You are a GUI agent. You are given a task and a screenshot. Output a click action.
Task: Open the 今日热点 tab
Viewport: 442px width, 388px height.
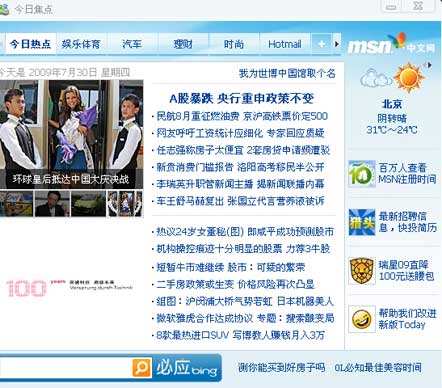click(x=30, y=44)
